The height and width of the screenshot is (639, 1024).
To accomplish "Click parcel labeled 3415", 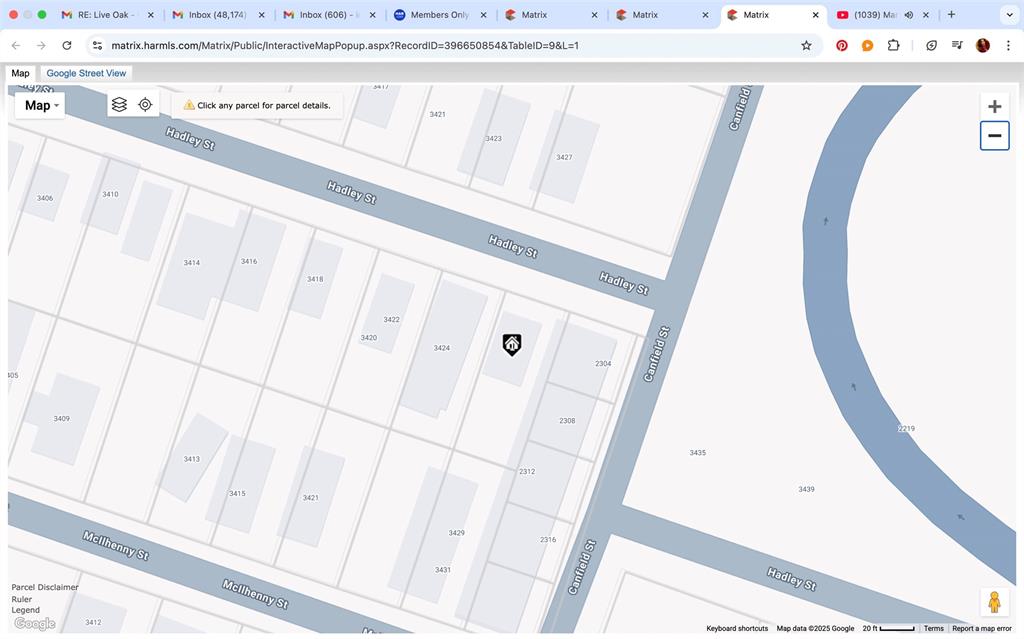I will pyautogui.click(x=237, y=493).
